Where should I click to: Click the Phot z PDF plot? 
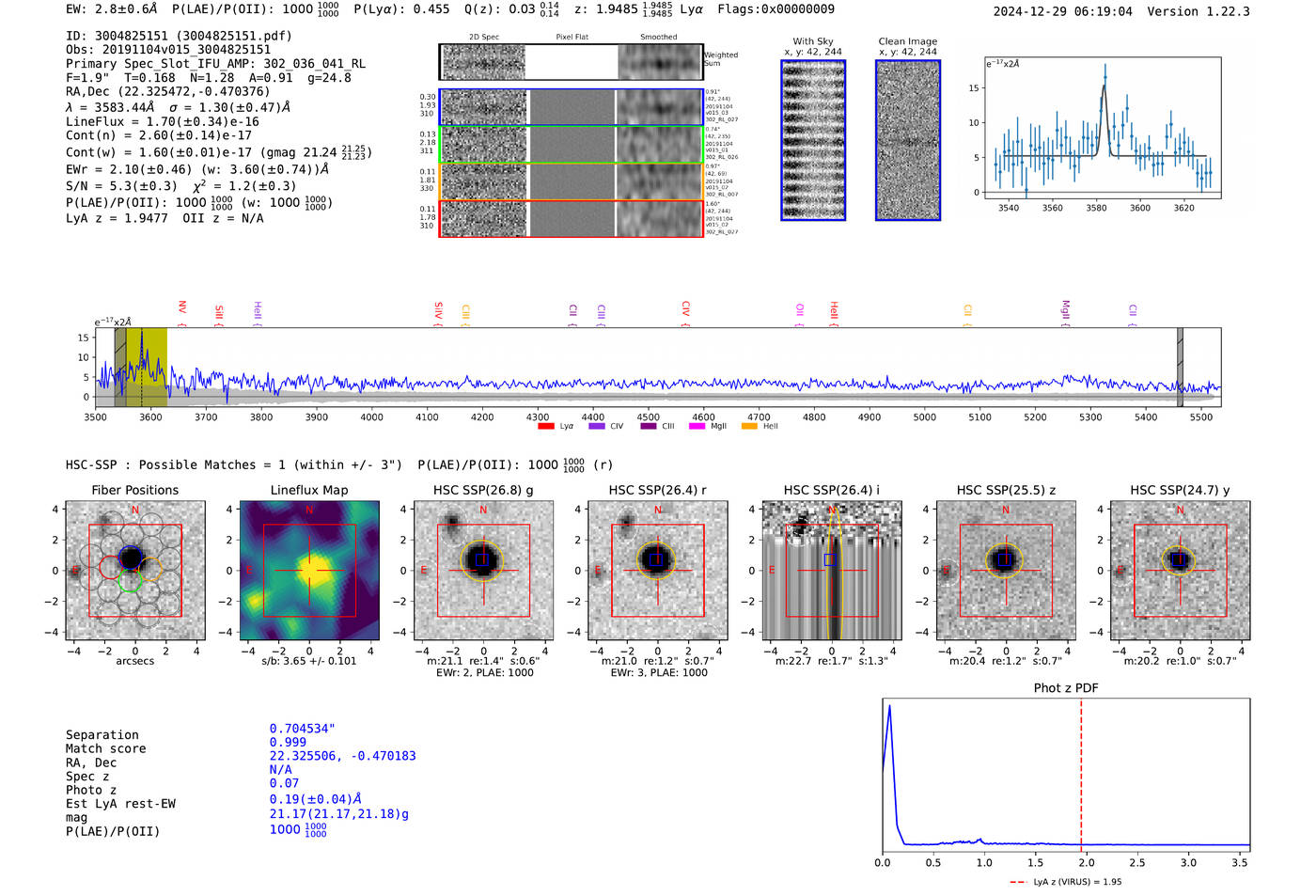pyautogui.click(x=1066, y=776)
